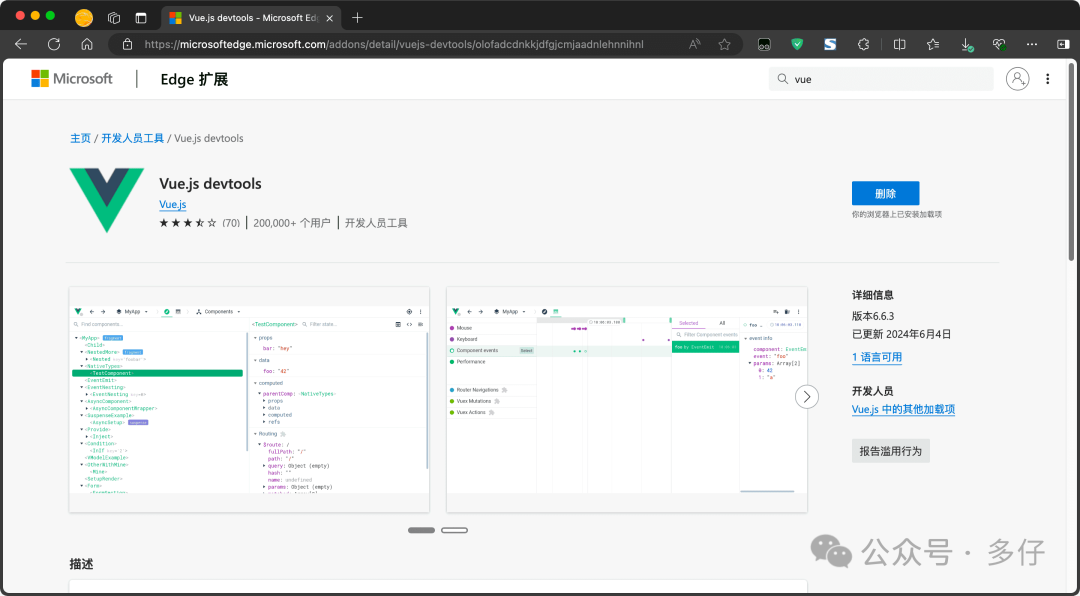Show next screenshot with right arrow
This screenshot has width=1080, height=596.
tap(807, 397)
